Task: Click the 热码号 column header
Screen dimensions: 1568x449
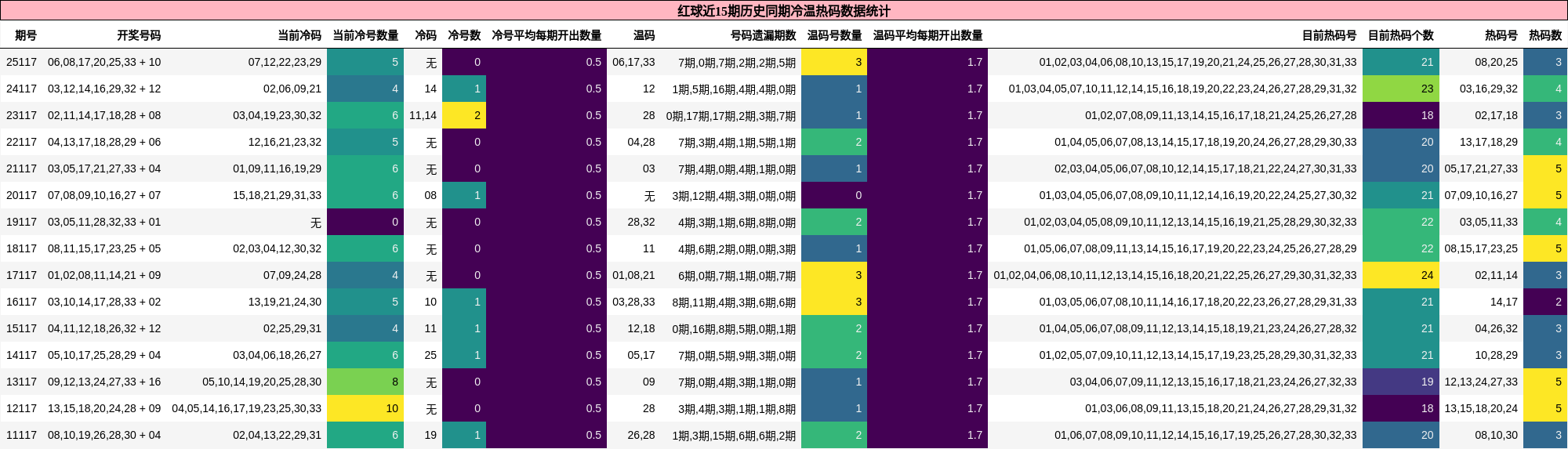Action: pos(1501,35)
